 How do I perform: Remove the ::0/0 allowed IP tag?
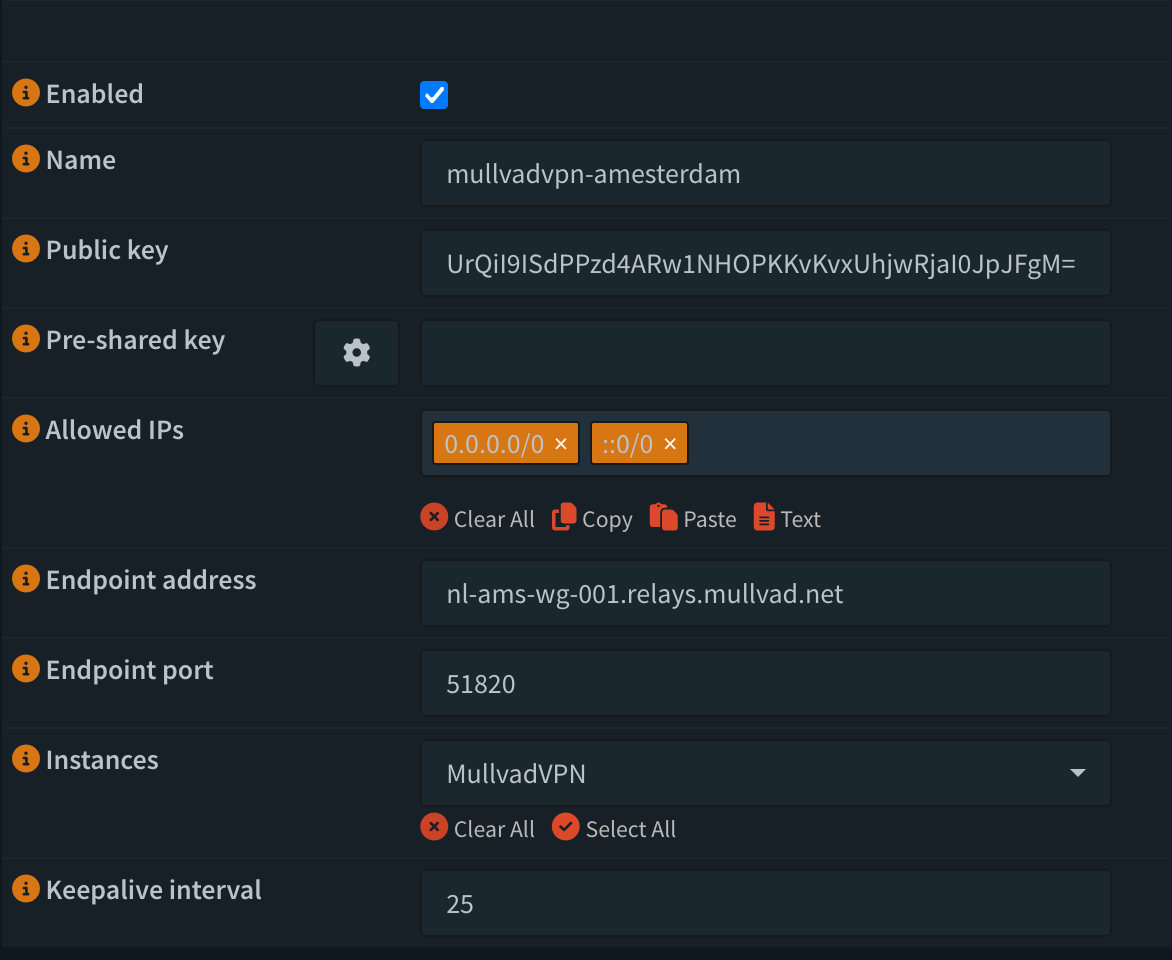670,444
